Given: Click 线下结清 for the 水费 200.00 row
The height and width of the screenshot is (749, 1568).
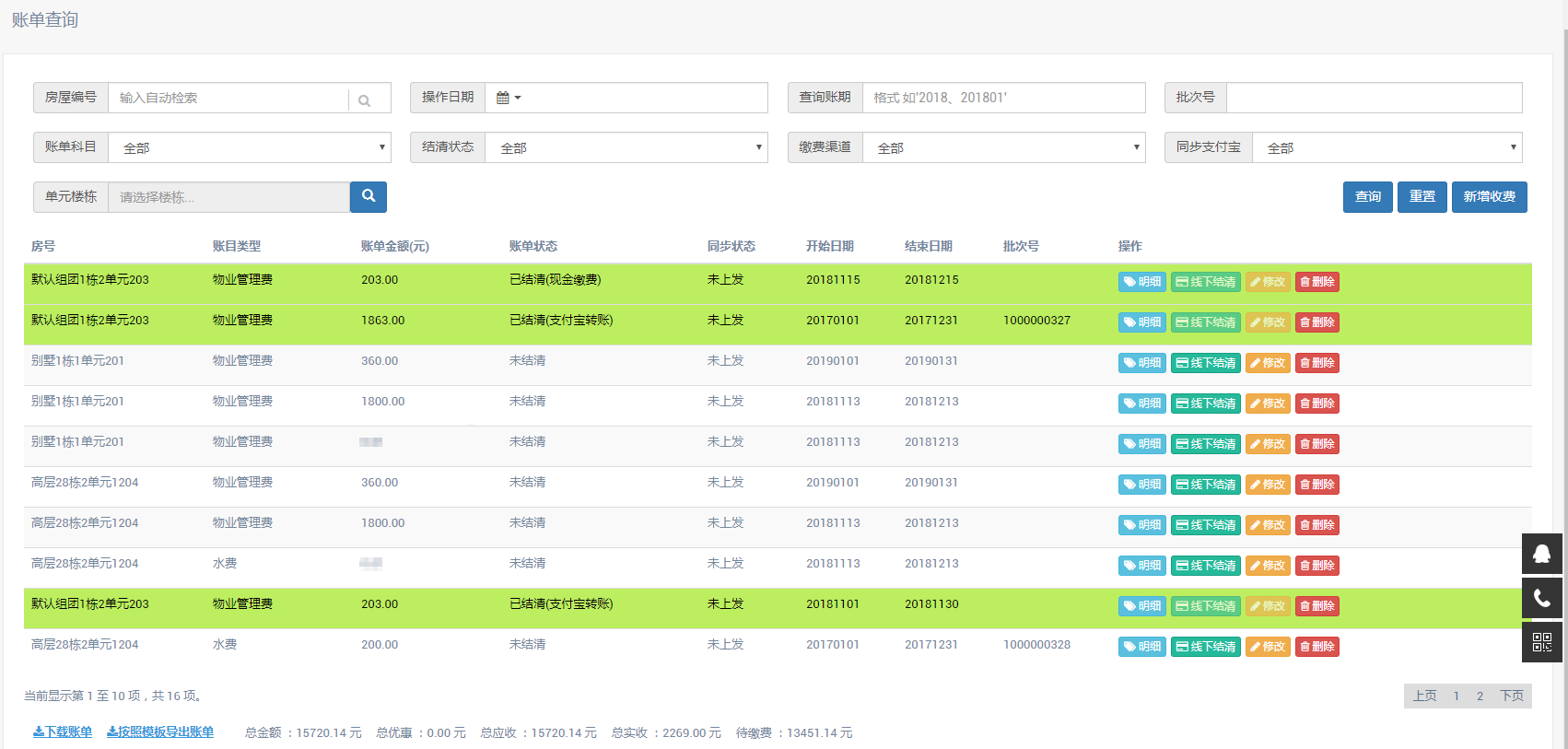Looking at the screenshot, I should (x=1206, y=647).
